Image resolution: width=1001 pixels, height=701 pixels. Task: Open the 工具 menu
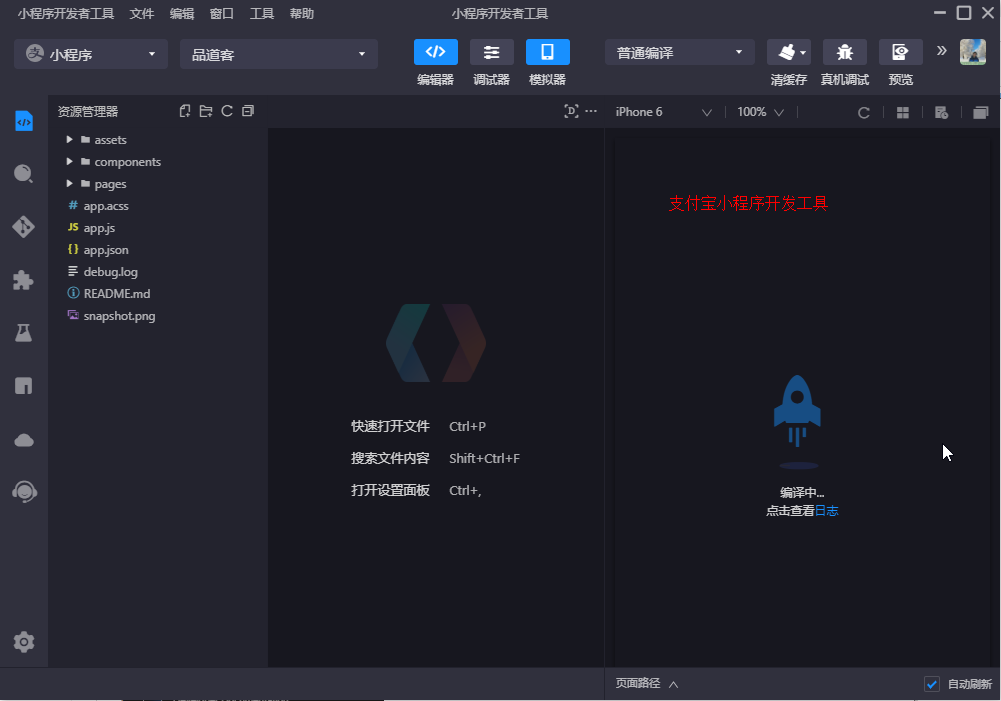(x=262, y=13)
